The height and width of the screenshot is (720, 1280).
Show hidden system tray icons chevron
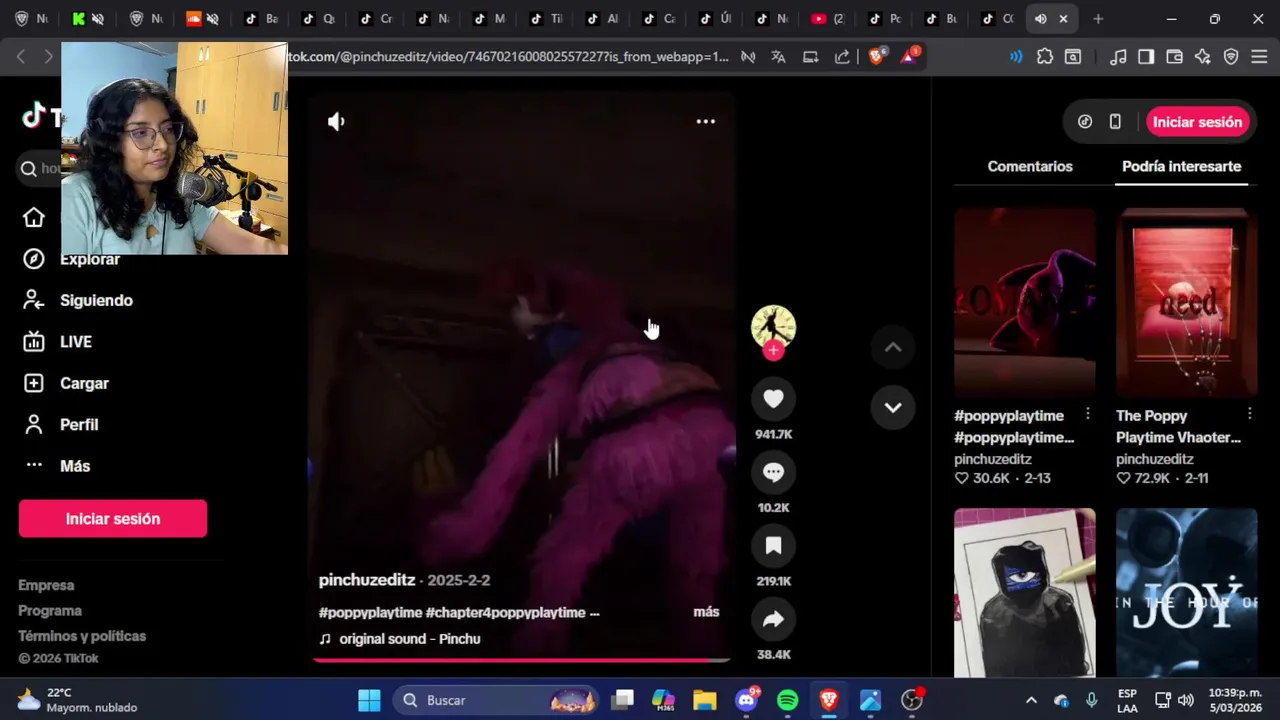[x=1031, y=700]
